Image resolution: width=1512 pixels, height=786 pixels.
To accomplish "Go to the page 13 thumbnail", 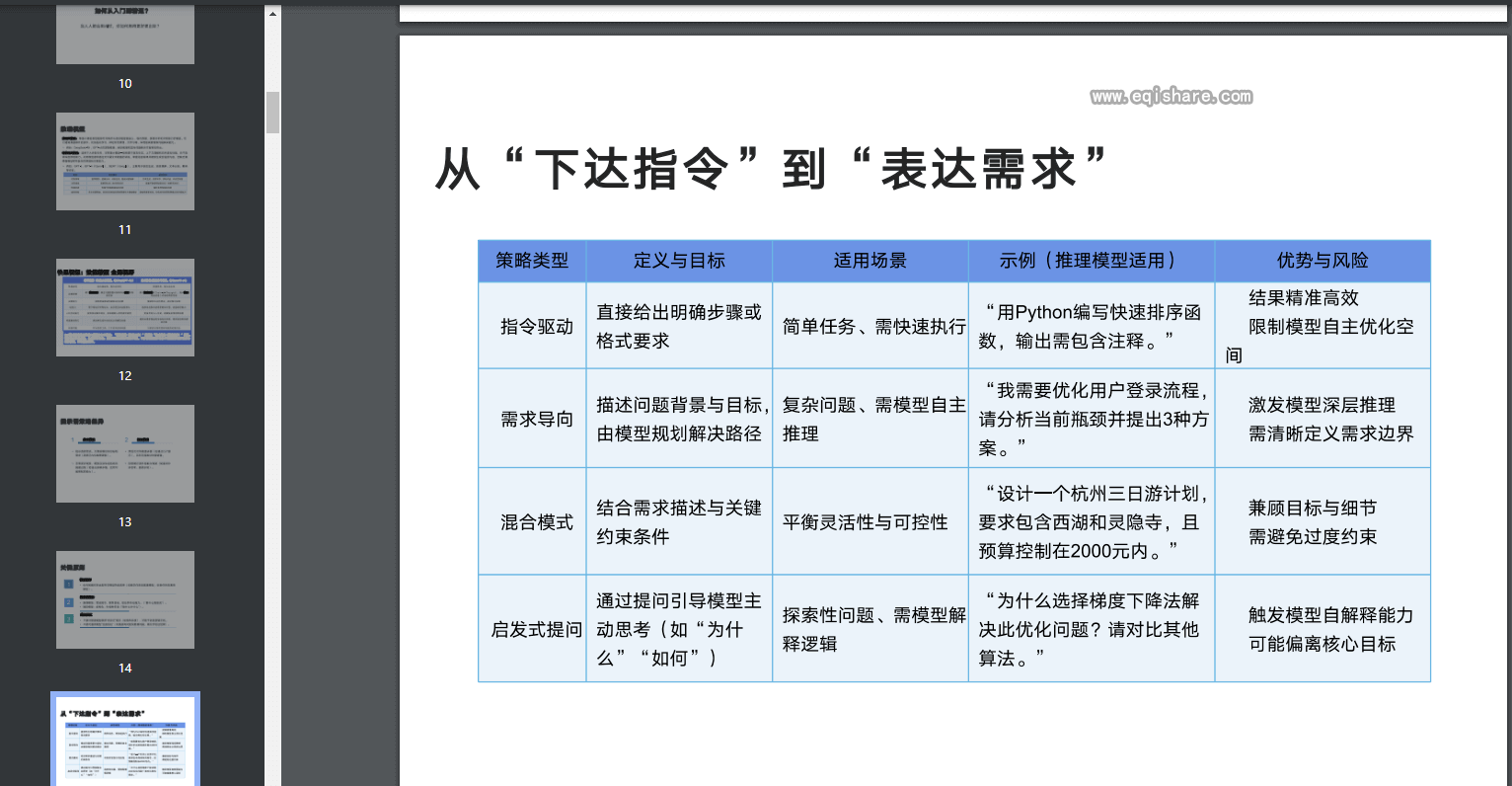I will click(x=125, y=453).
